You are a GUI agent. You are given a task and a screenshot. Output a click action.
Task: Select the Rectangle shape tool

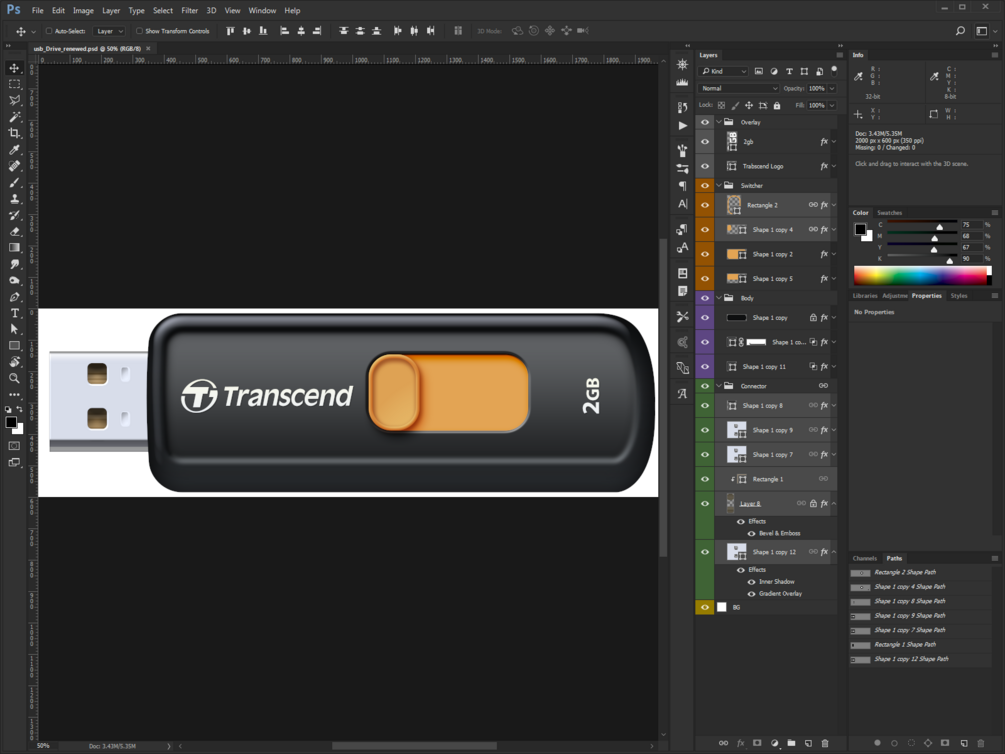[x=14, y=346]
